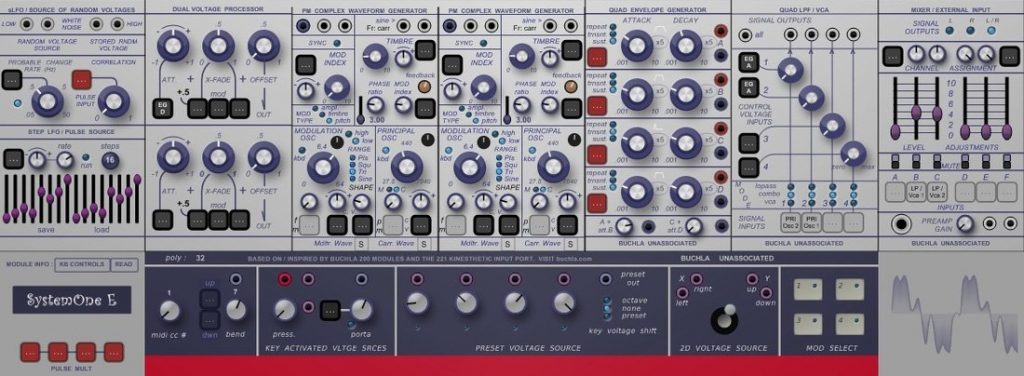The width and height of the screenshot is (1024, 376).
Task: Click 'save' under the Step LFO sliders
Action: click(x=45, y=230)
